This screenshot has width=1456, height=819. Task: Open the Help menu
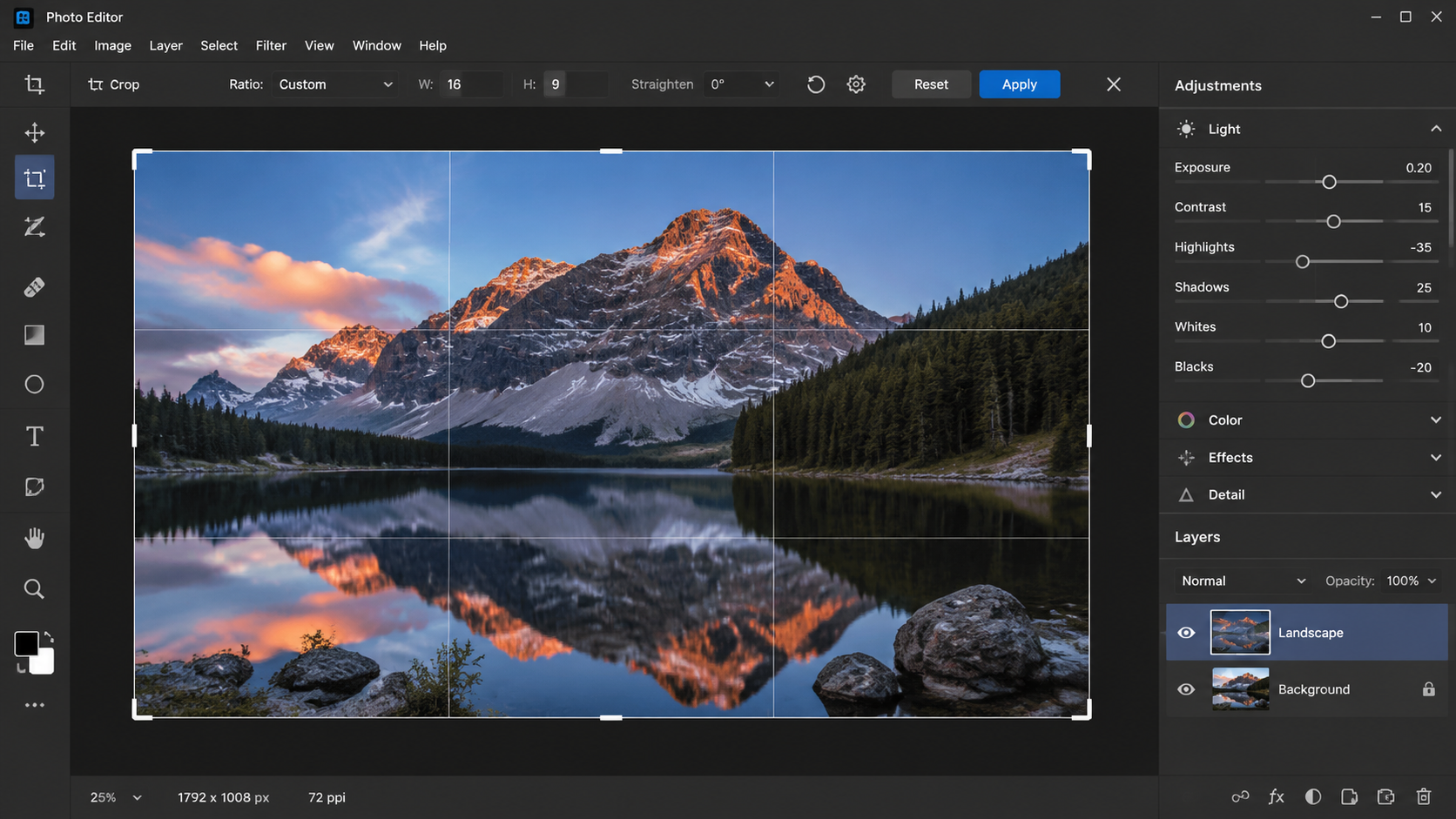click(432, 45)
